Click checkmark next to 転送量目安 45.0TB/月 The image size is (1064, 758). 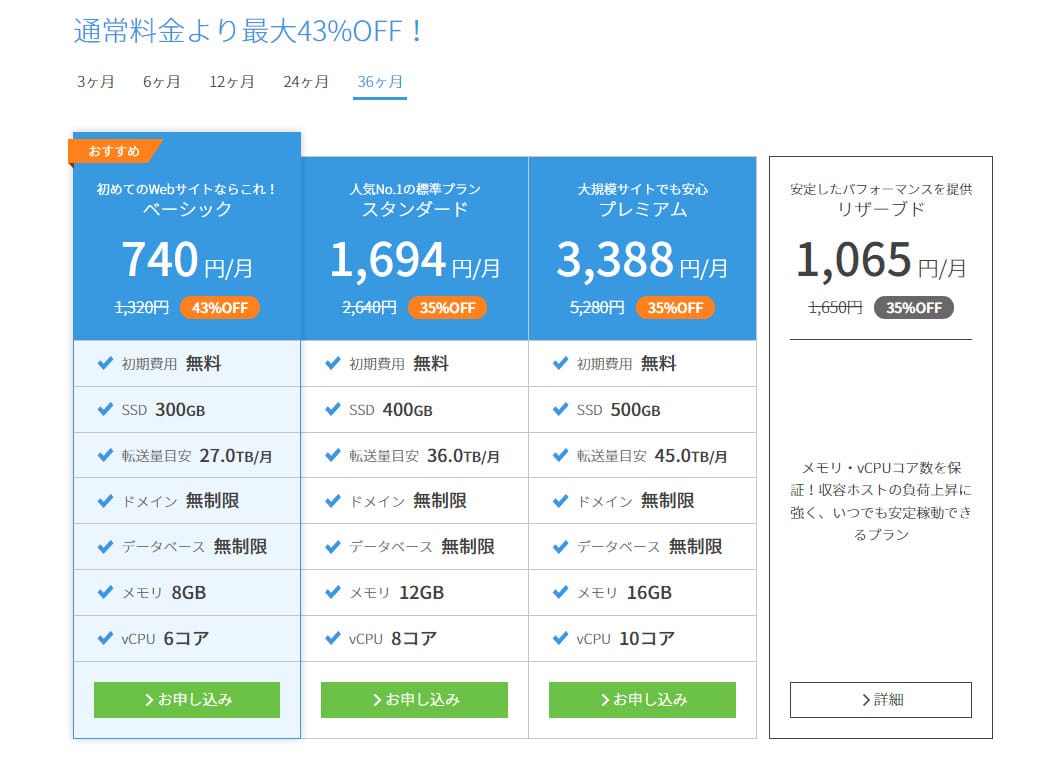[560, 455]
